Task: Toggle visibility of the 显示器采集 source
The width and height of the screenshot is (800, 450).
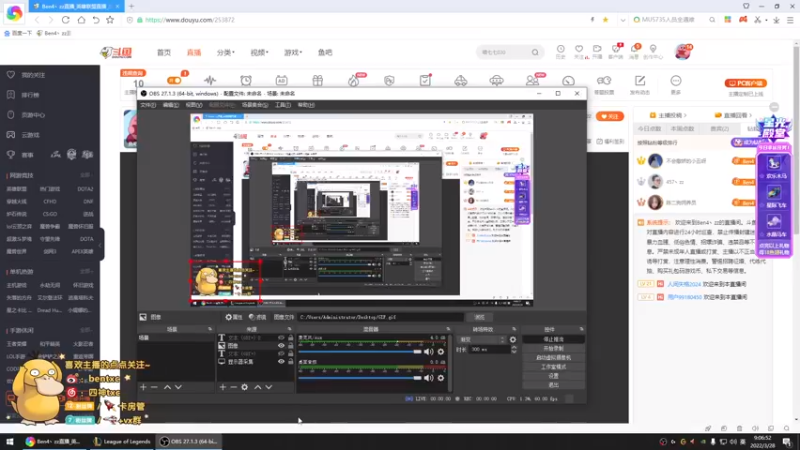Action: (281, 362)
